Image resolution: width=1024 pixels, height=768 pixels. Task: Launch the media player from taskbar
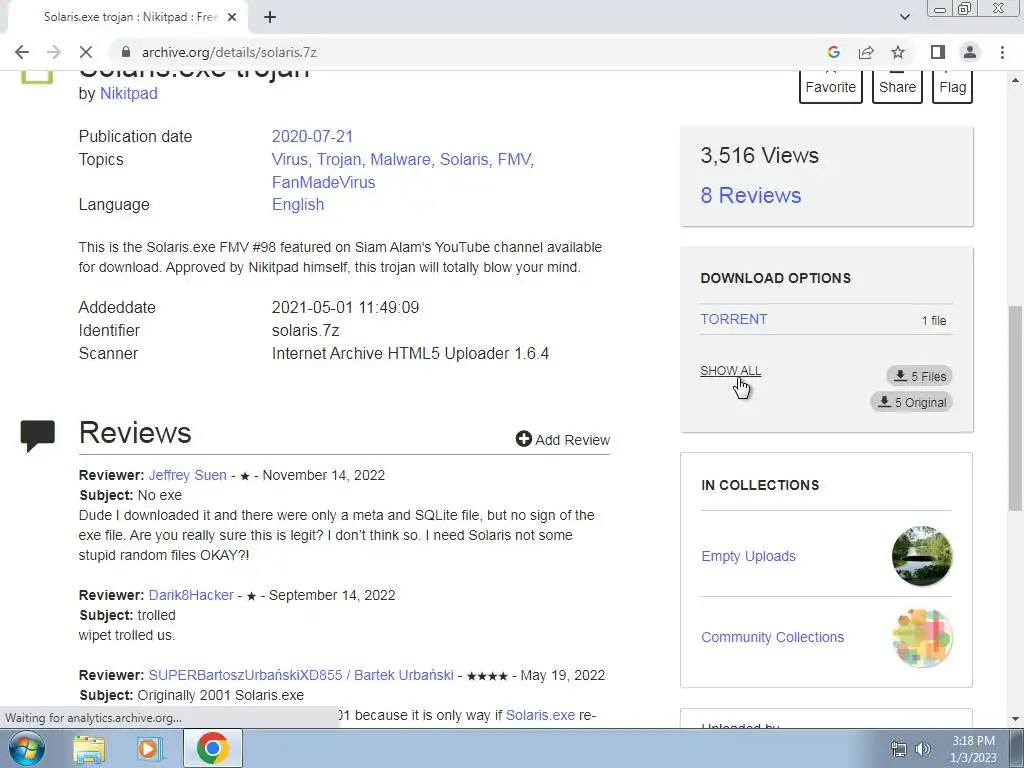150,748
